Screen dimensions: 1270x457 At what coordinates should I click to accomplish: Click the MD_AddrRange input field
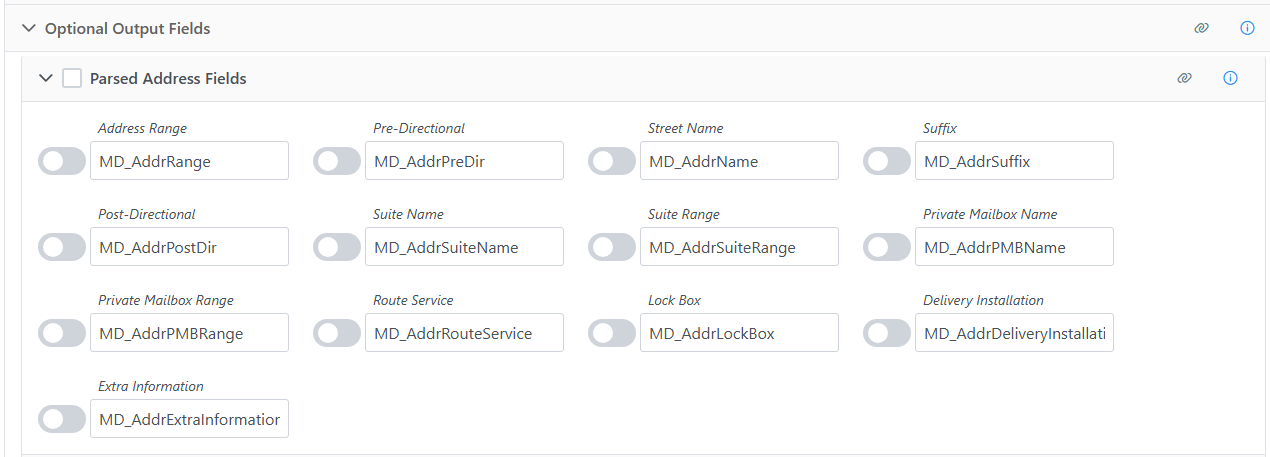[x=189, y=161]
